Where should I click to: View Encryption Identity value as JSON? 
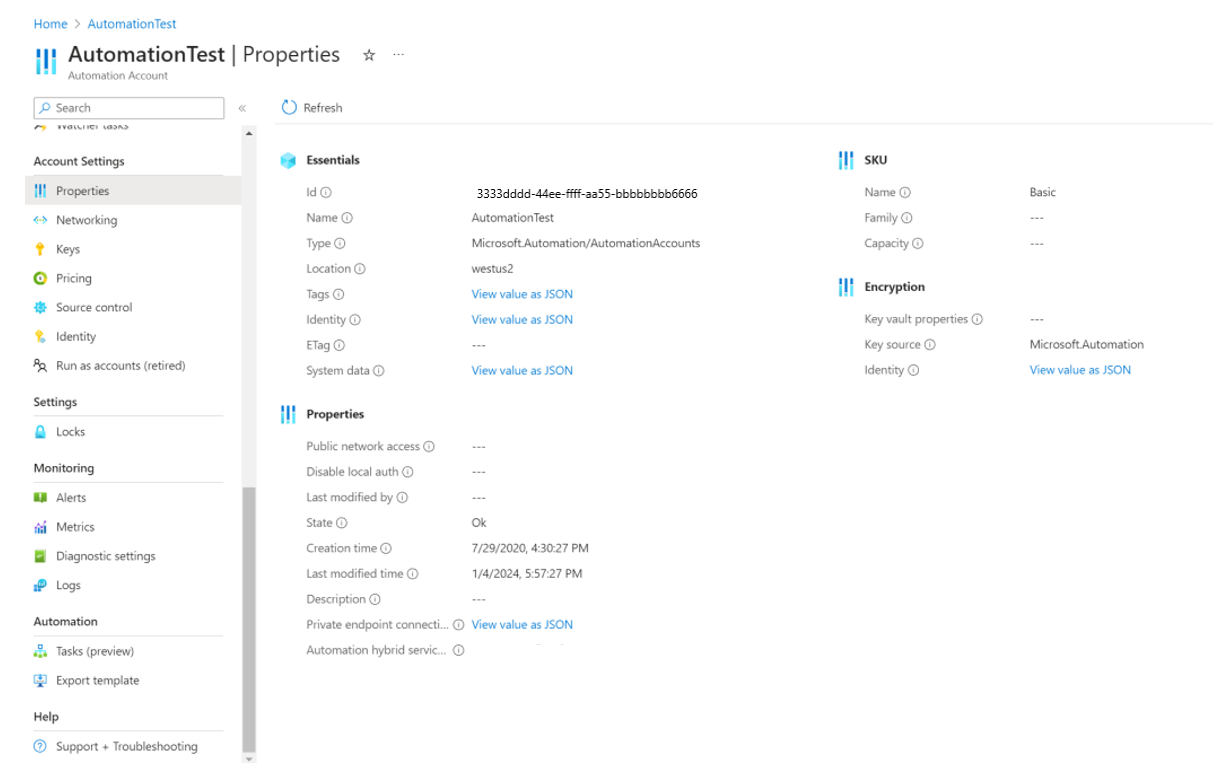click(1080, 370)
